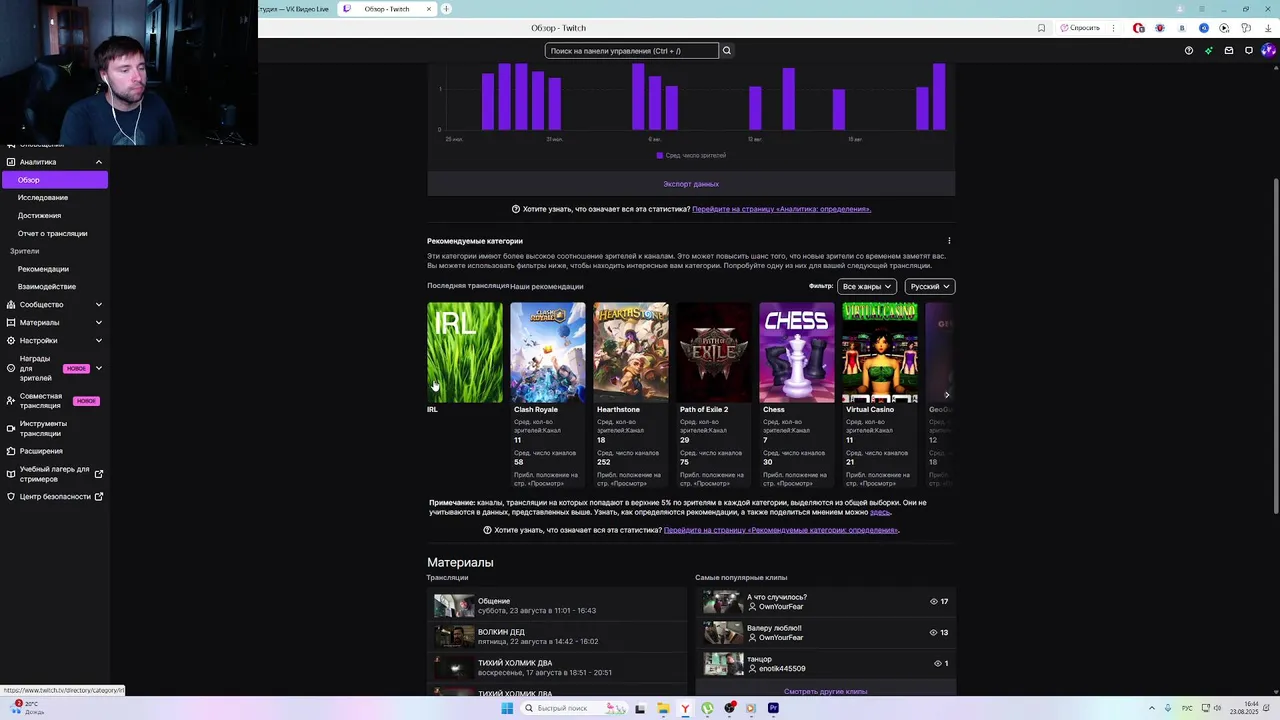Open the Windows Start button
The image size is (1280, 720).
(x=507, y=708)
